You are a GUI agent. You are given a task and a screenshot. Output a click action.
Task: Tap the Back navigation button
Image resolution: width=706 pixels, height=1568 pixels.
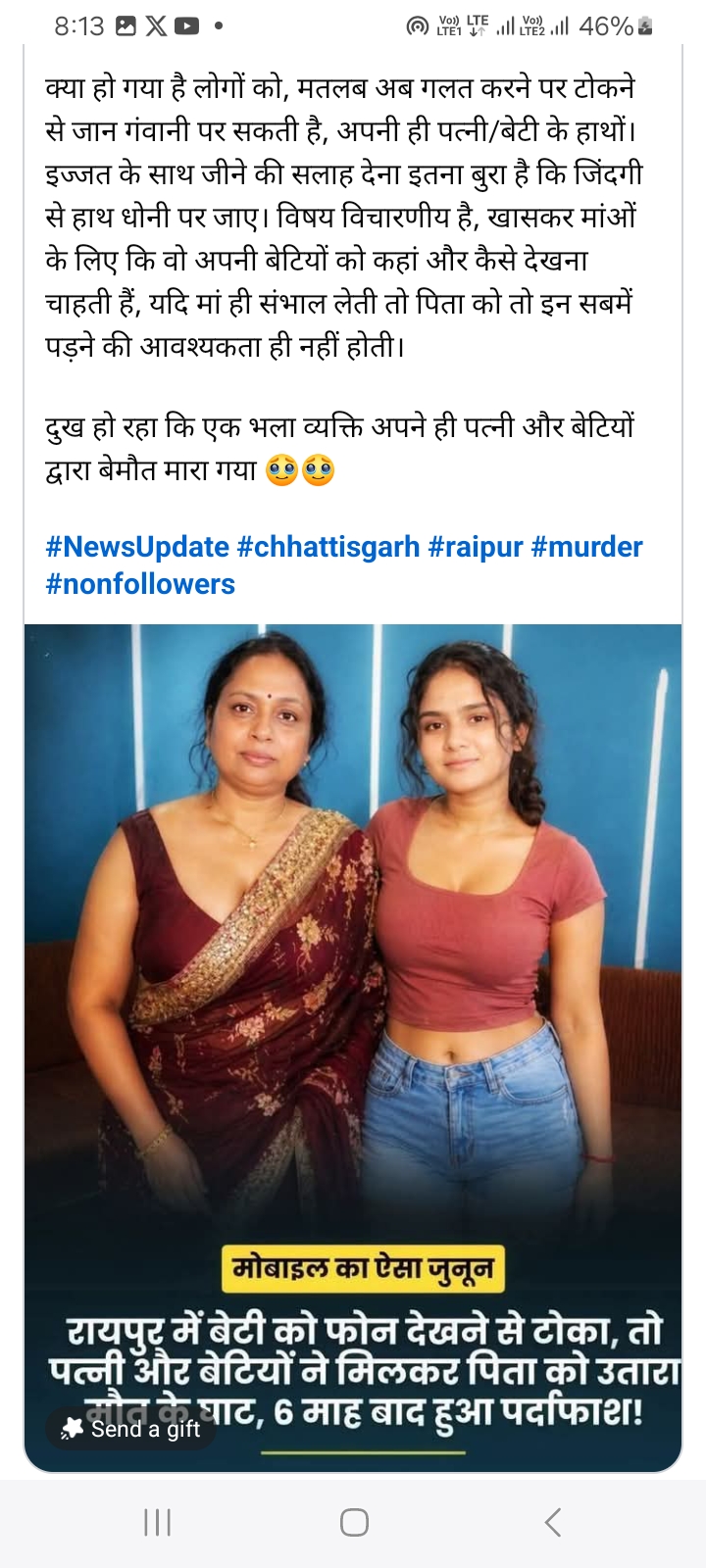coord(553,1522)
